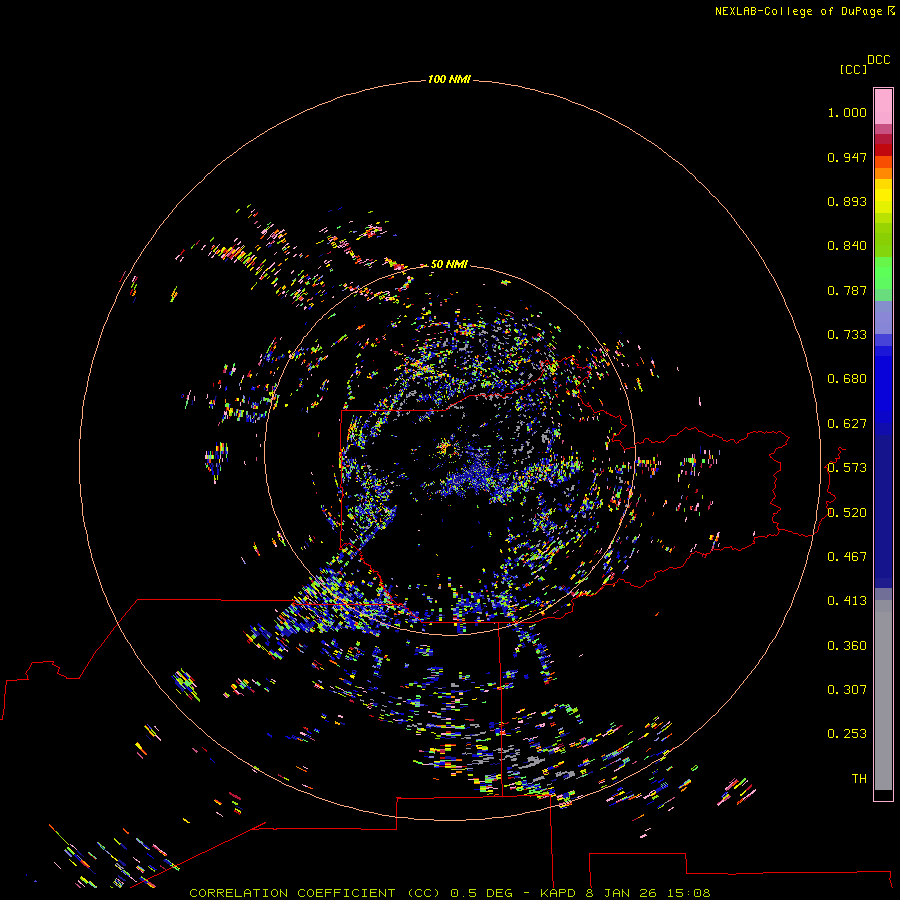Click the 0.733 legend value
Image resolution: width=900 pixels, height=900 pixels.
(847, 335)
